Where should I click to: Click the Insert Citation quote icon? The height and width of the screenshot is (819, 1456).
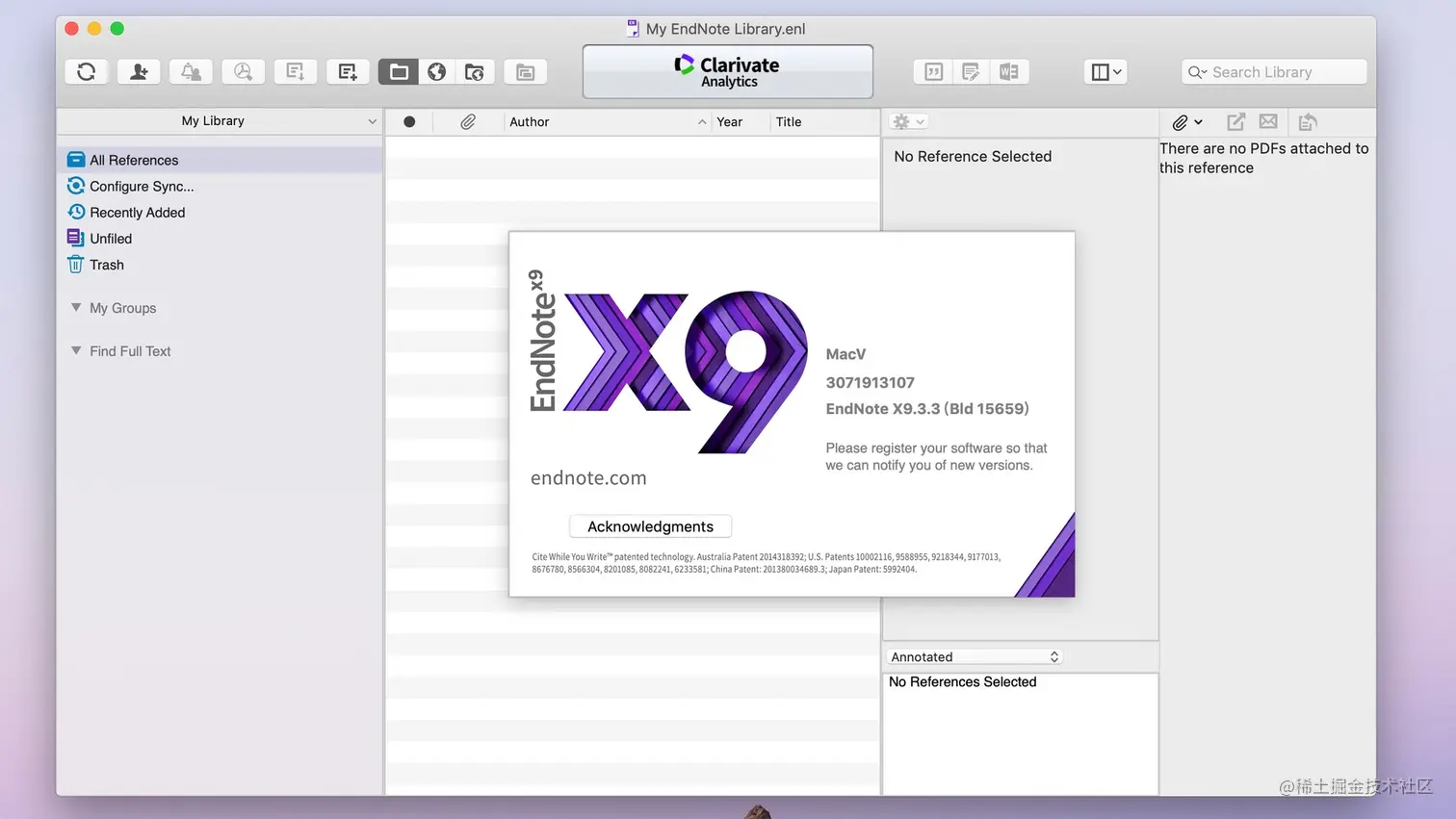[x=933, y=72]
